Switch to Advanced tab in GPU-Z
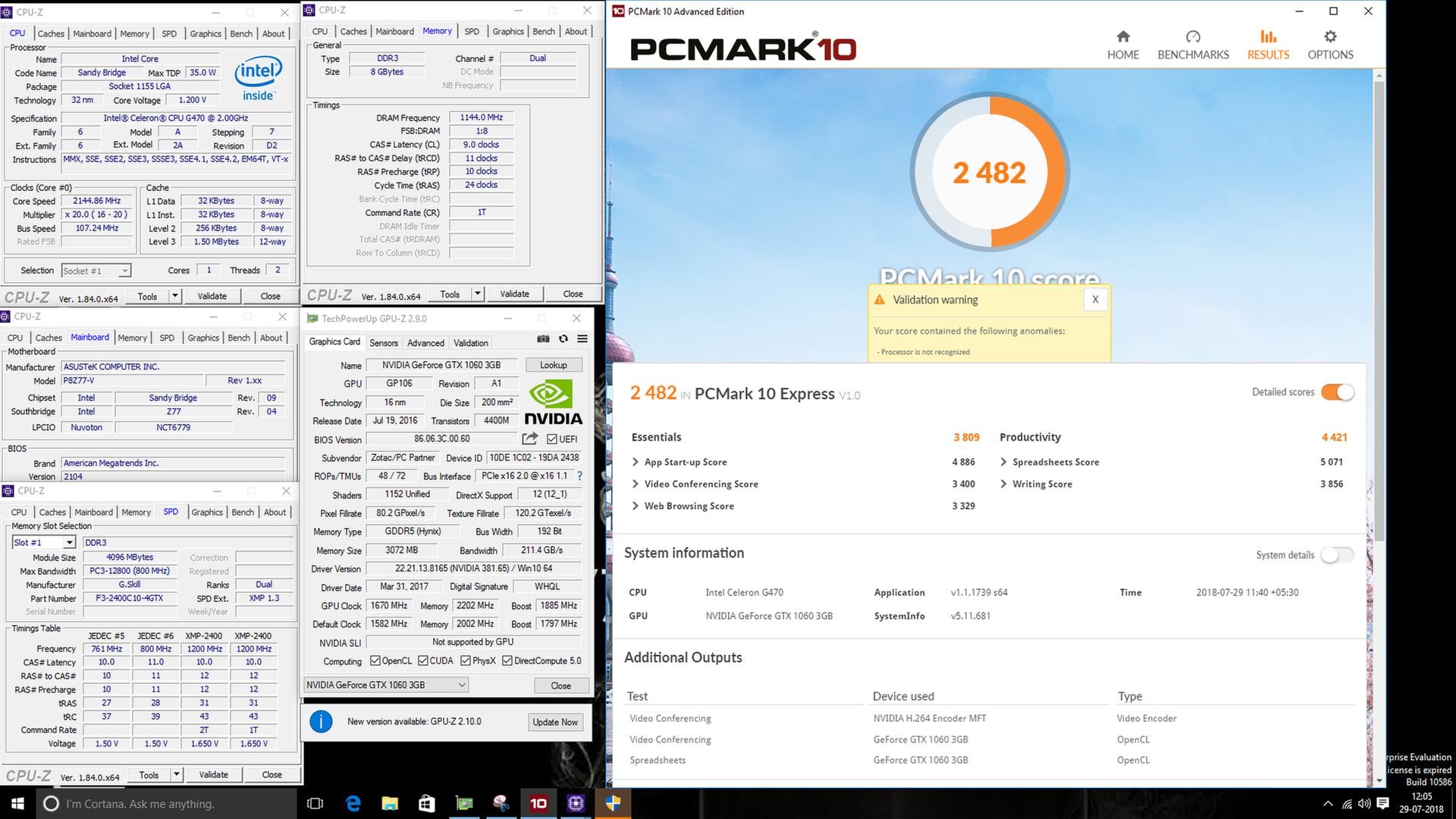 [425, 343]
